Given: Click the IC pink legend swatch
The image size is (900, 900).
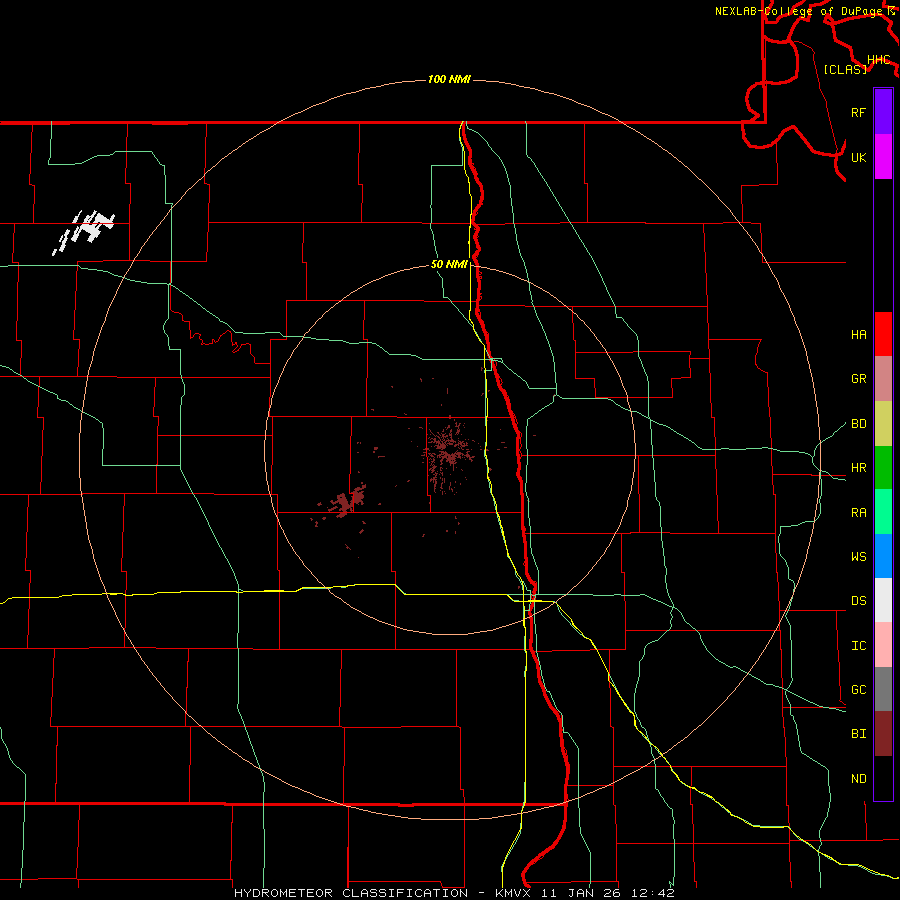Looking at the screenshot, I should click(883, 645).
